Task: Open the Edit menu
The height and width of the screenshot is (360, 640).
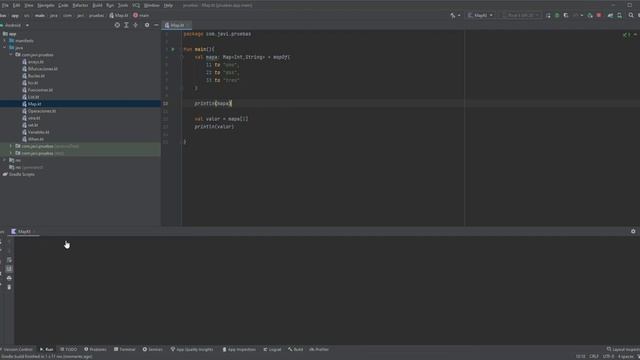Action: click(x=16, y=5)
